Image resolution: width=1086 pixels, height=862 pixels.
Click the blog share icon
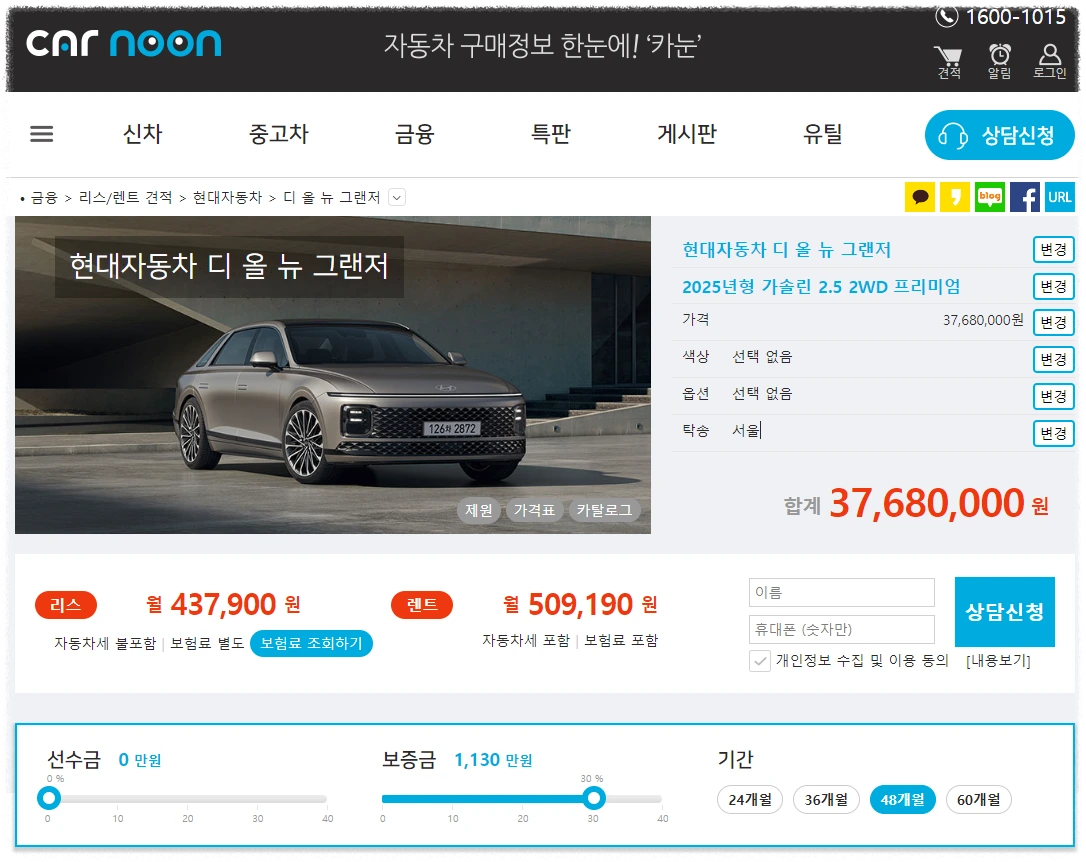coord(989,197)
